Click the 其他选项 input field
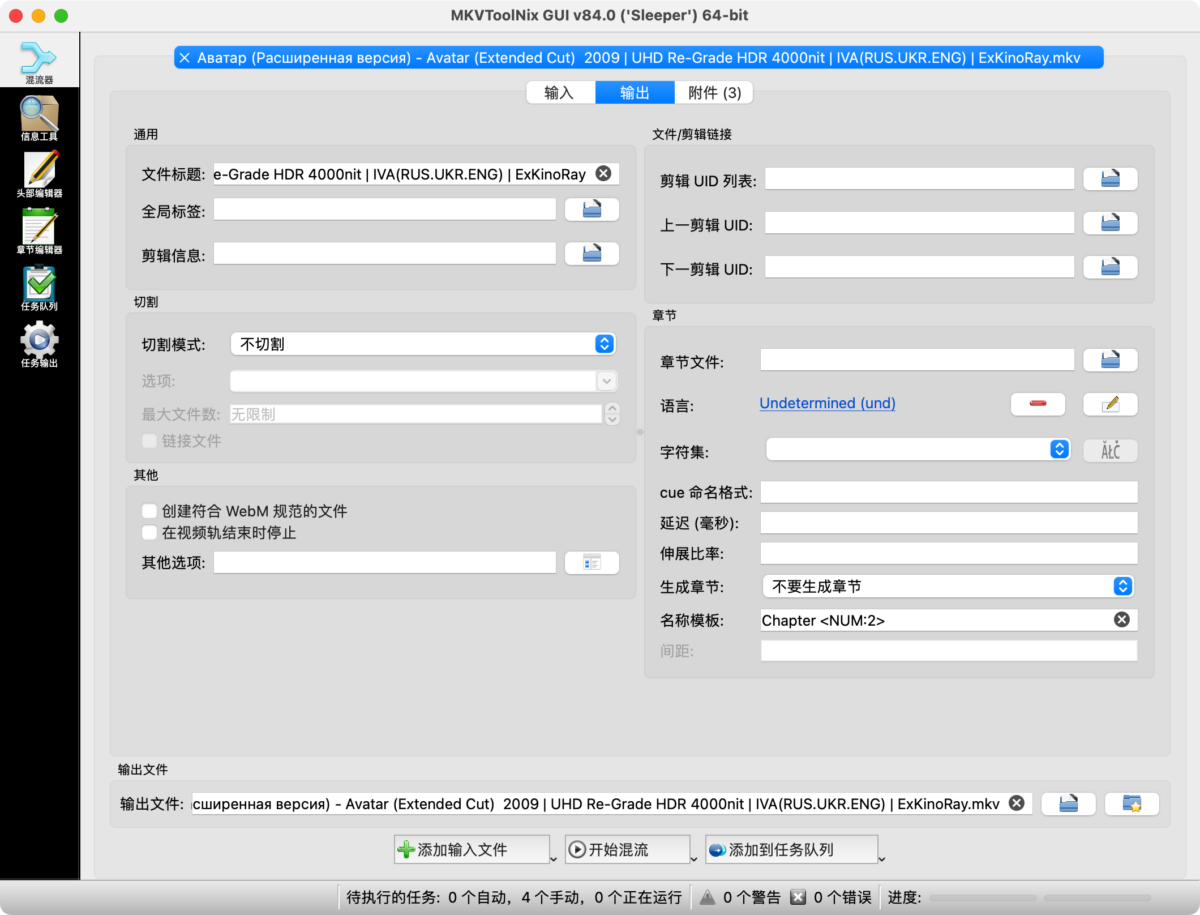This screenshot has width=1200, height=915. click(x=385, y=563)
